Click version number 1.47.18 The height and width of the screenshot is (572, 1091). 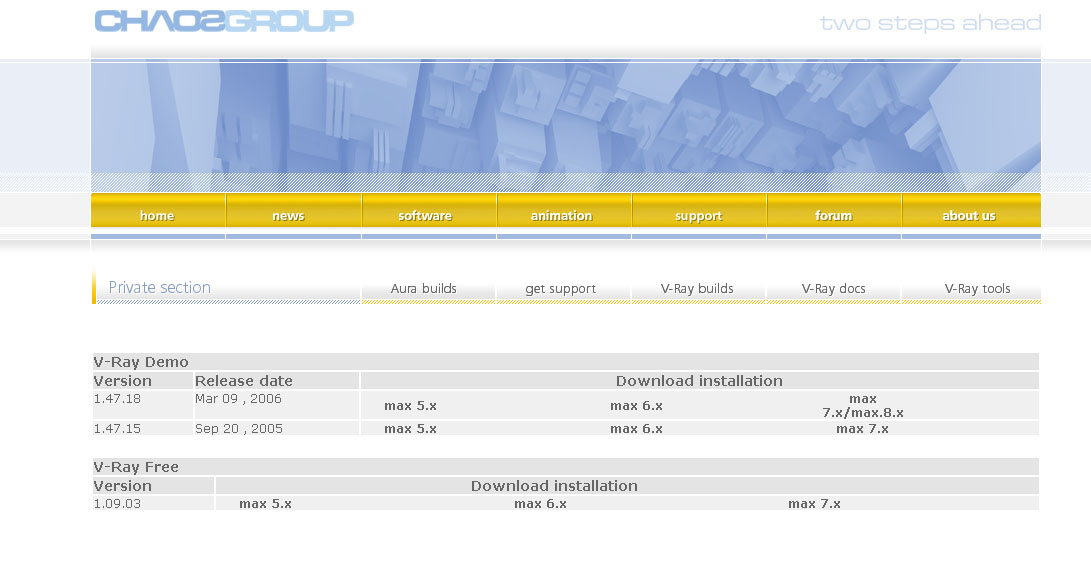(x=117, y=399)
